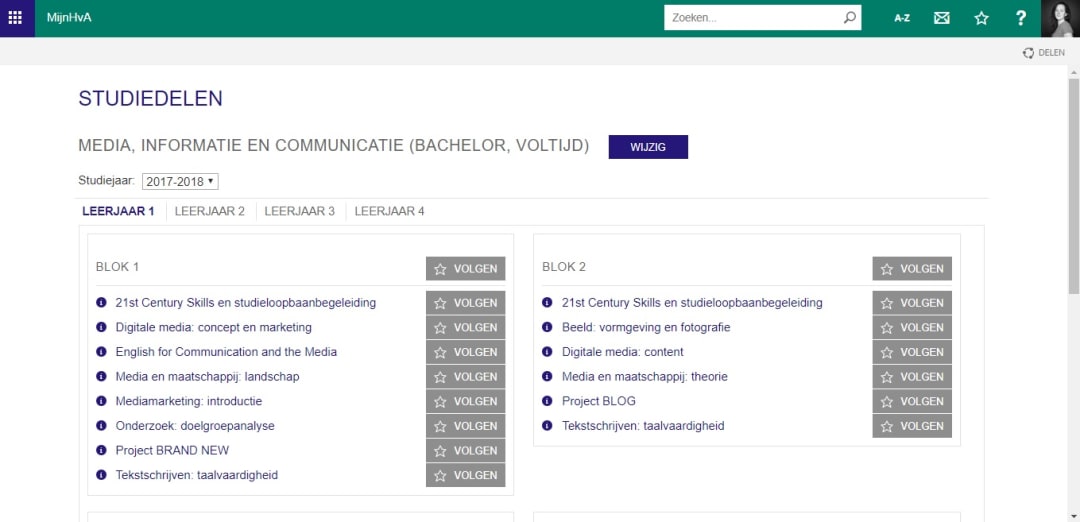
Task: Open the app launcher grid icon
Action: click(x=15, y=18)
